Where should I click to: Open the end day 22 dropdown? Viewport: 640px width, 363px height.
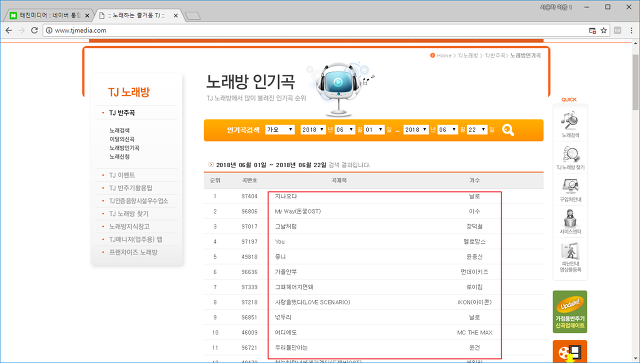pyautogui.click(x=477, y=129)
